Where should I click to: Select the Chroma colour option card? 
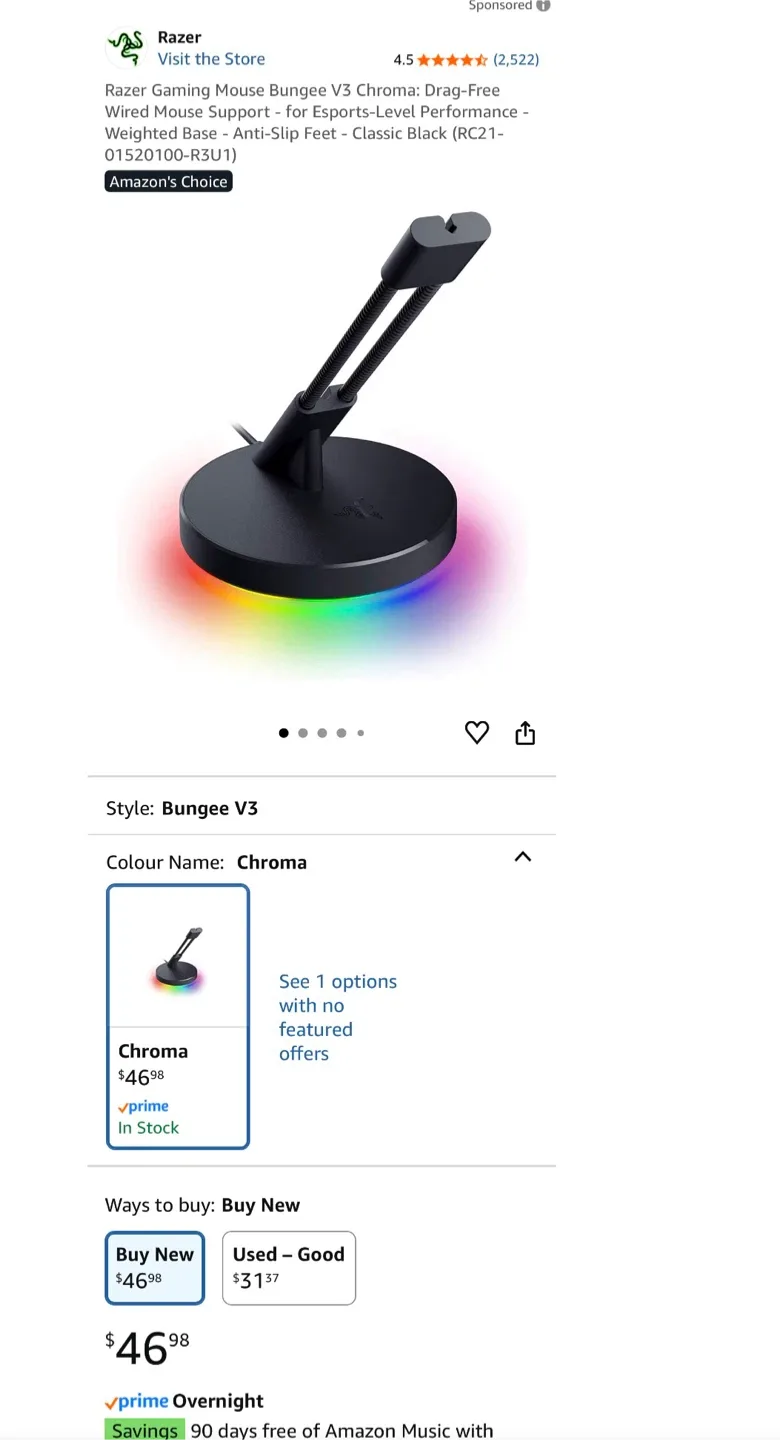178,1016
